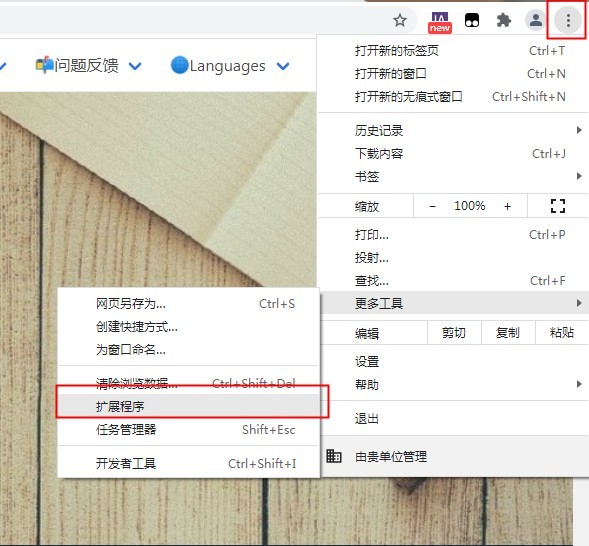Decrease zoom with the minus button
The width and height of the screenshot is (589, 546).
coord(432,206)
